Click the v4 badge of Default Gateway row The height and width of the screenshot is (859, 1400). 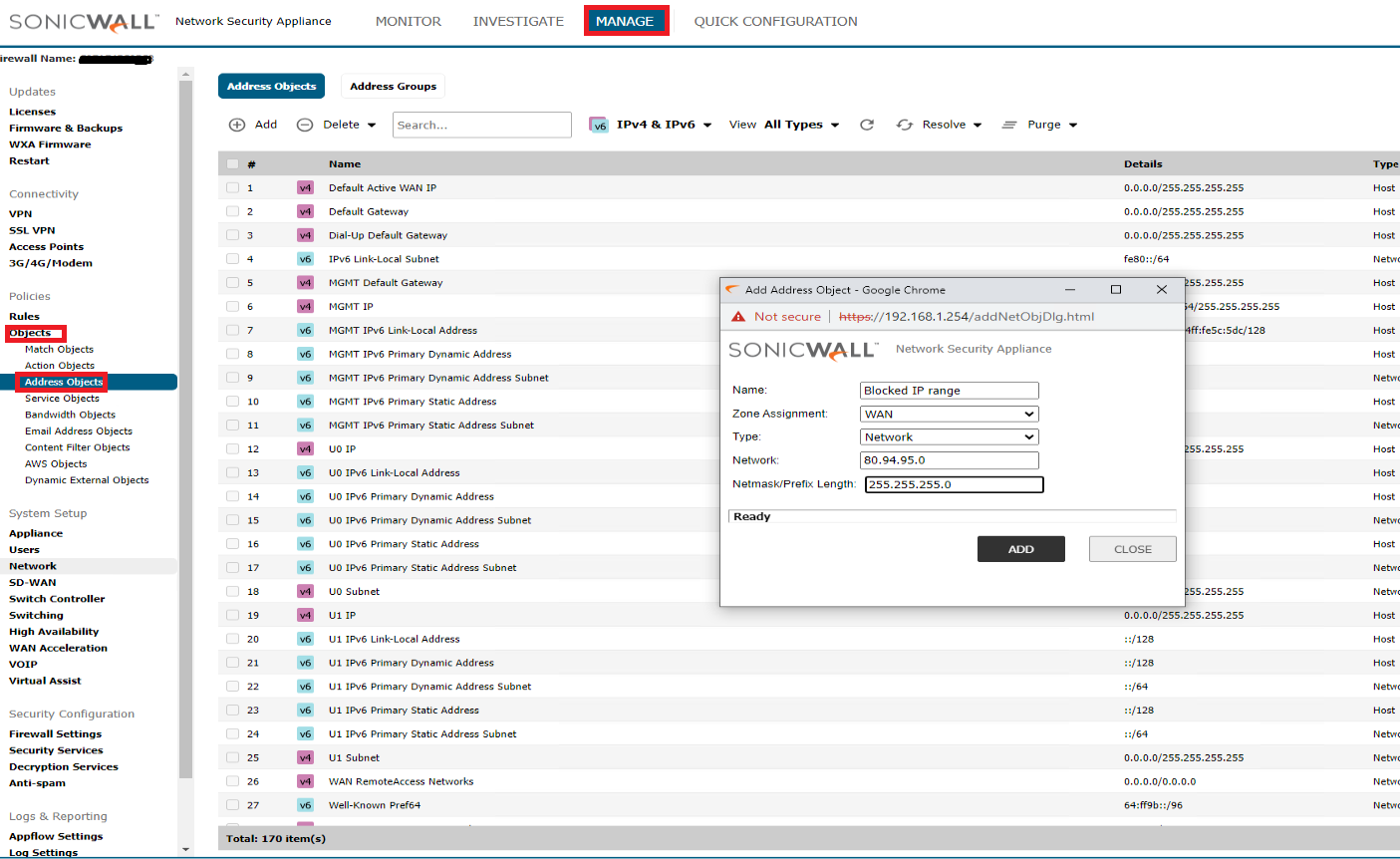point(305,211)
